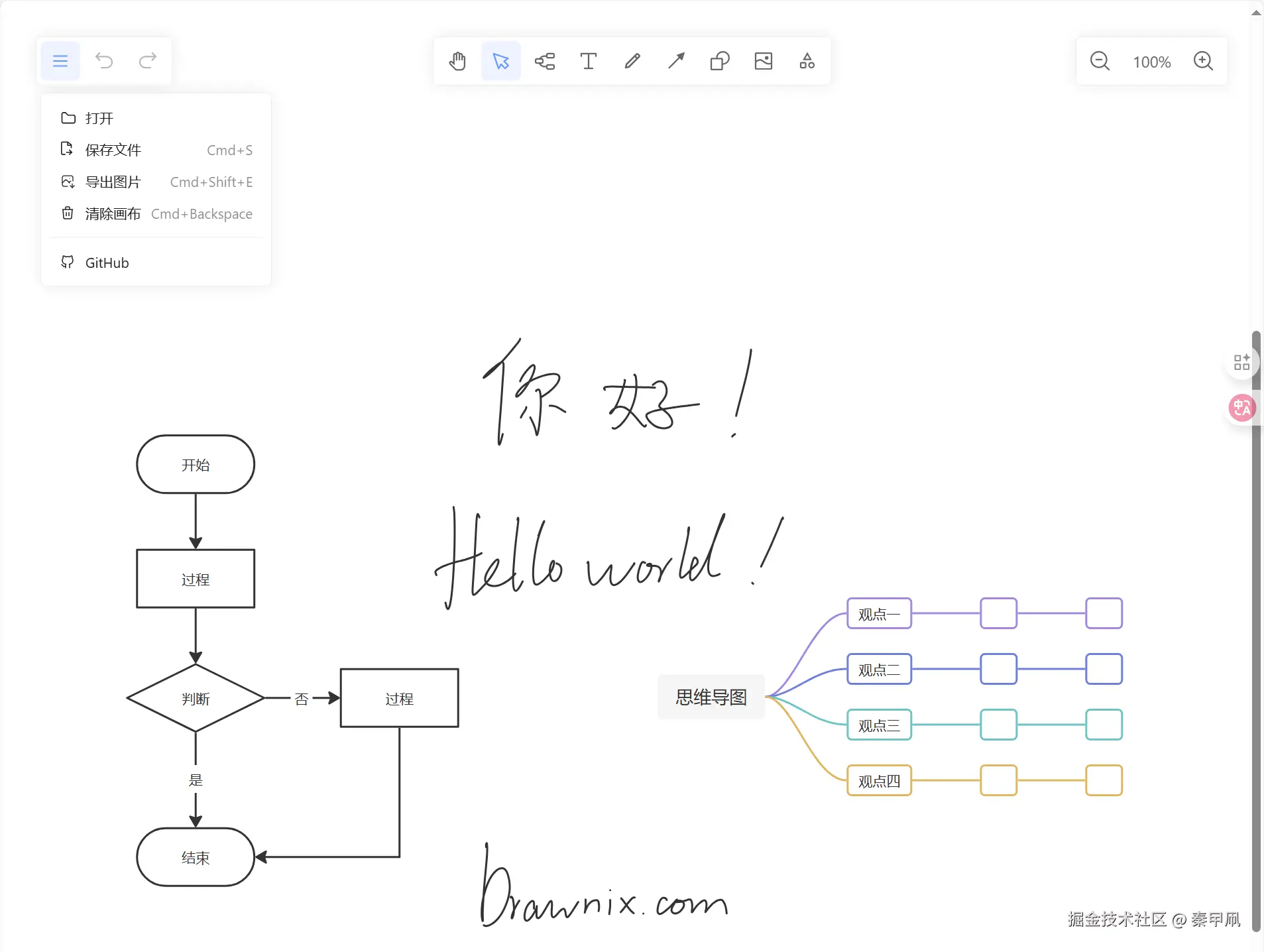Choose 导出图片 from the menu
Screen dimensions: 1264x952
156,182
